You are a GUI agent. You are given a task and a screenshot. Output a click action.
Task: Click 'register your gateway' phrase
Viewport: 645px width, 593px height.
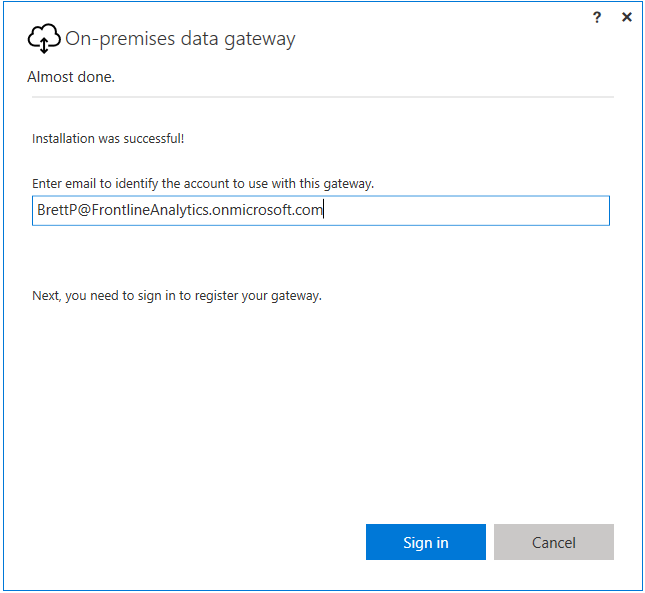258,296
